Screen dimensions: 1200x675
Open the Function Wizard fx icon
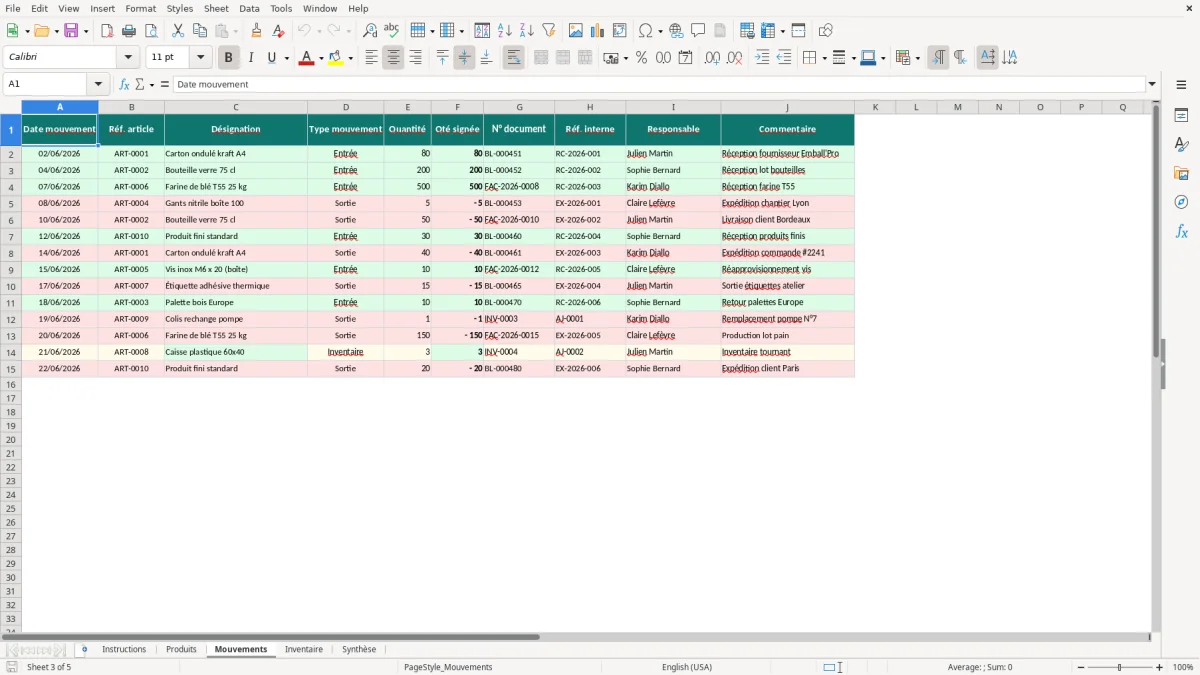124,84
